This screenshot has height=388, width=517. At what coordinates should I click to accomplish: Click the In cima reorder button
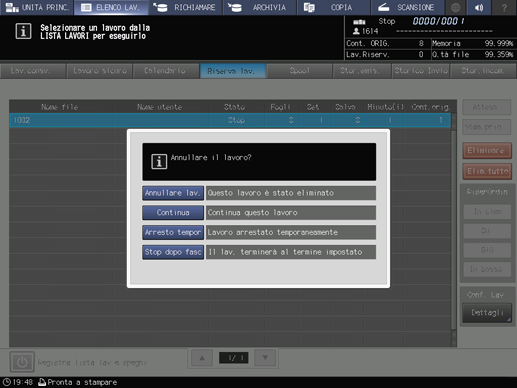pyautogui.click(x=487, y=212)
